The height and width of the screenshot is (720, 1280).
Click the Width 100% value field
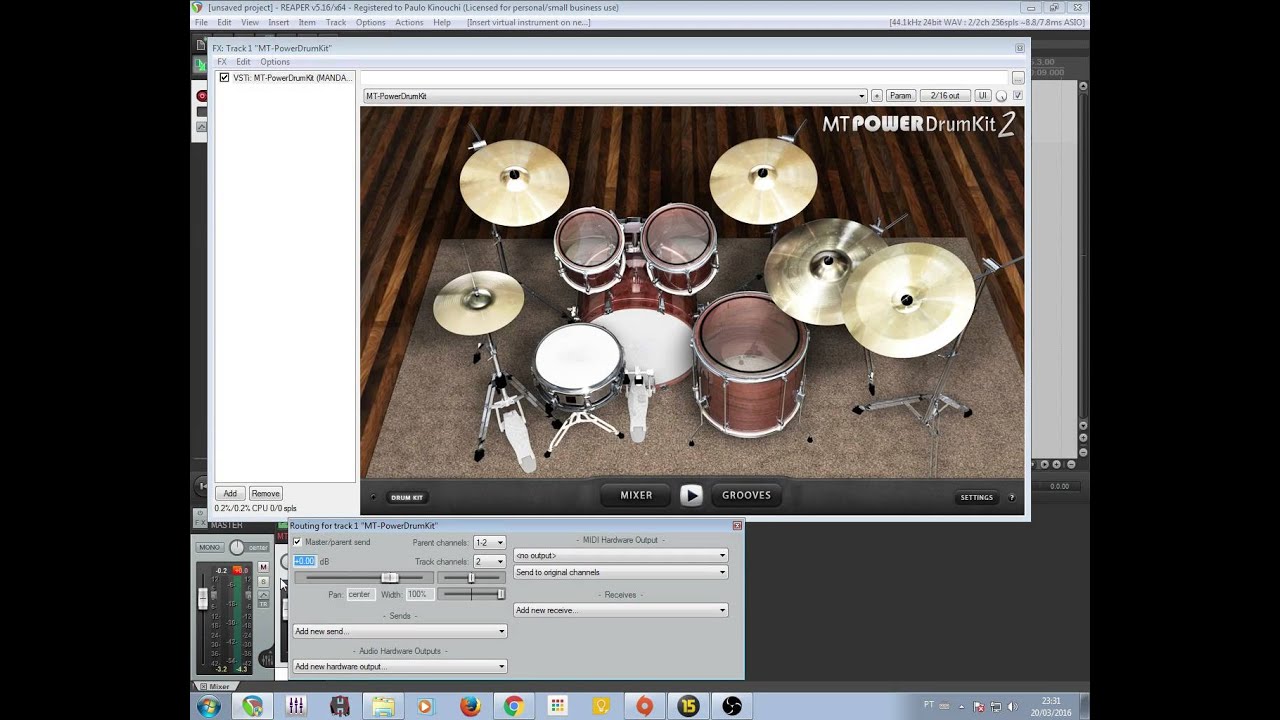418,594
